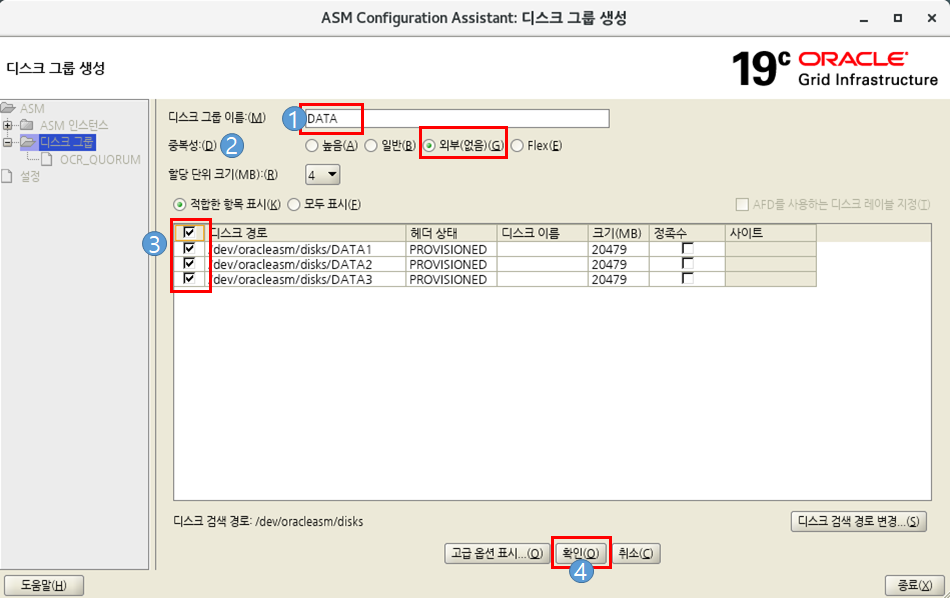Click /dev/oracleasm/disks/DATA3 path cell
Viewport: 950px width, 600px height.
(306, 279)
